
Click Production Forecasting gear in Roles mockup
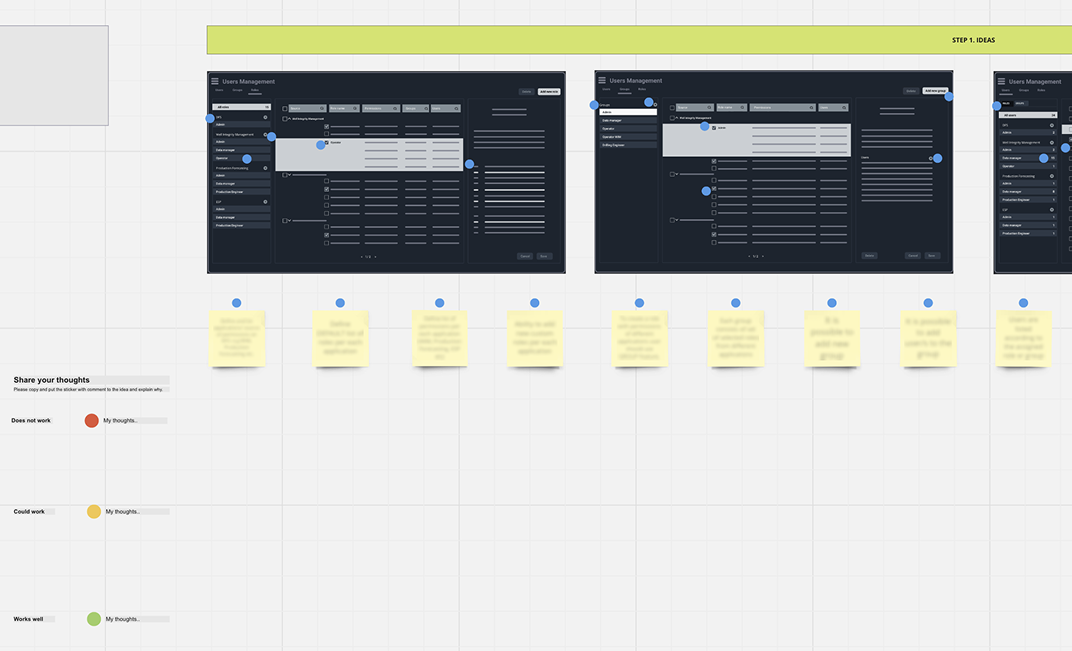click(x=265, y=168)
